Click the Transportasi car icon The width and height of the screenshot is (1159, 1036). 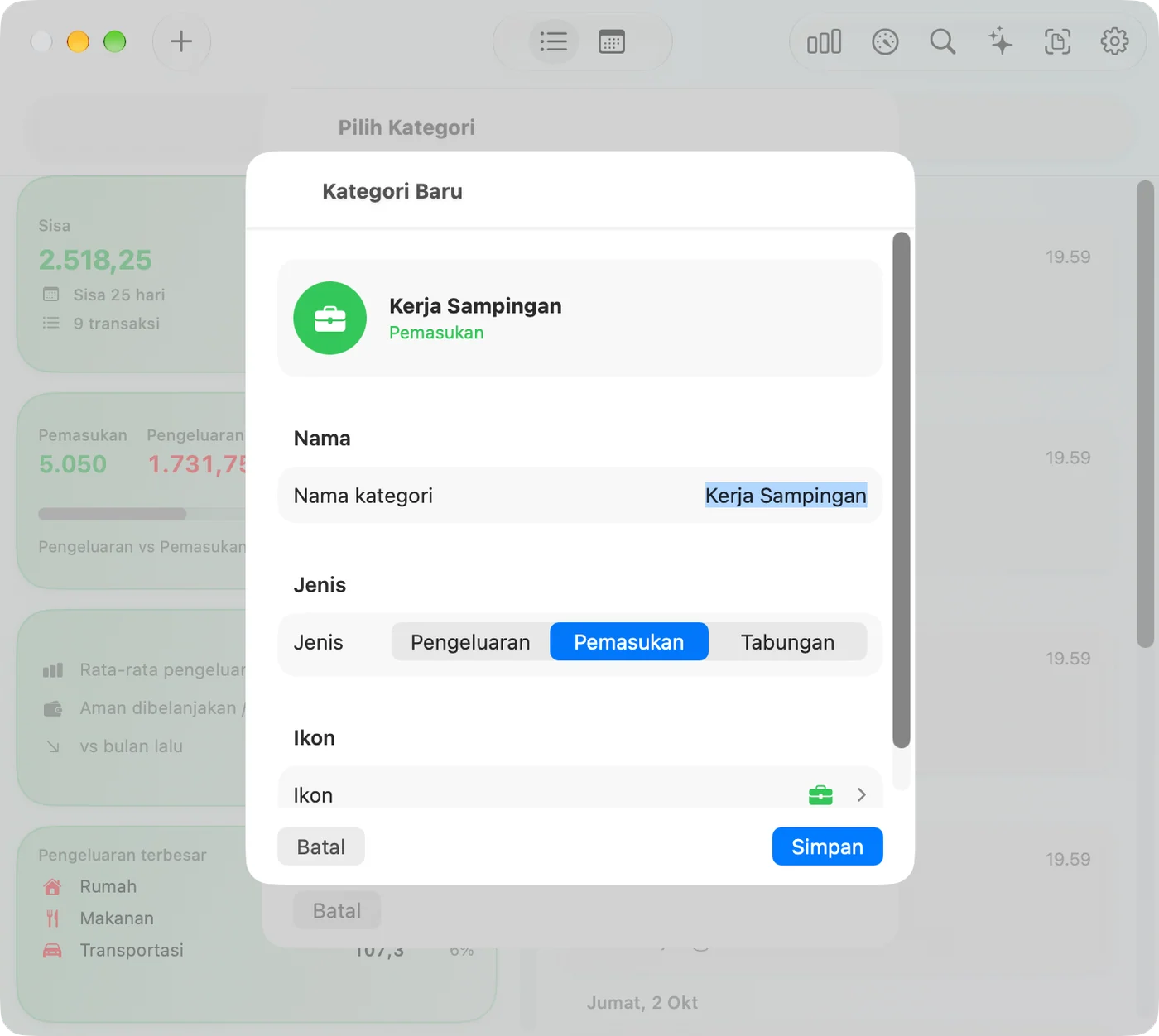click(52, 950)
